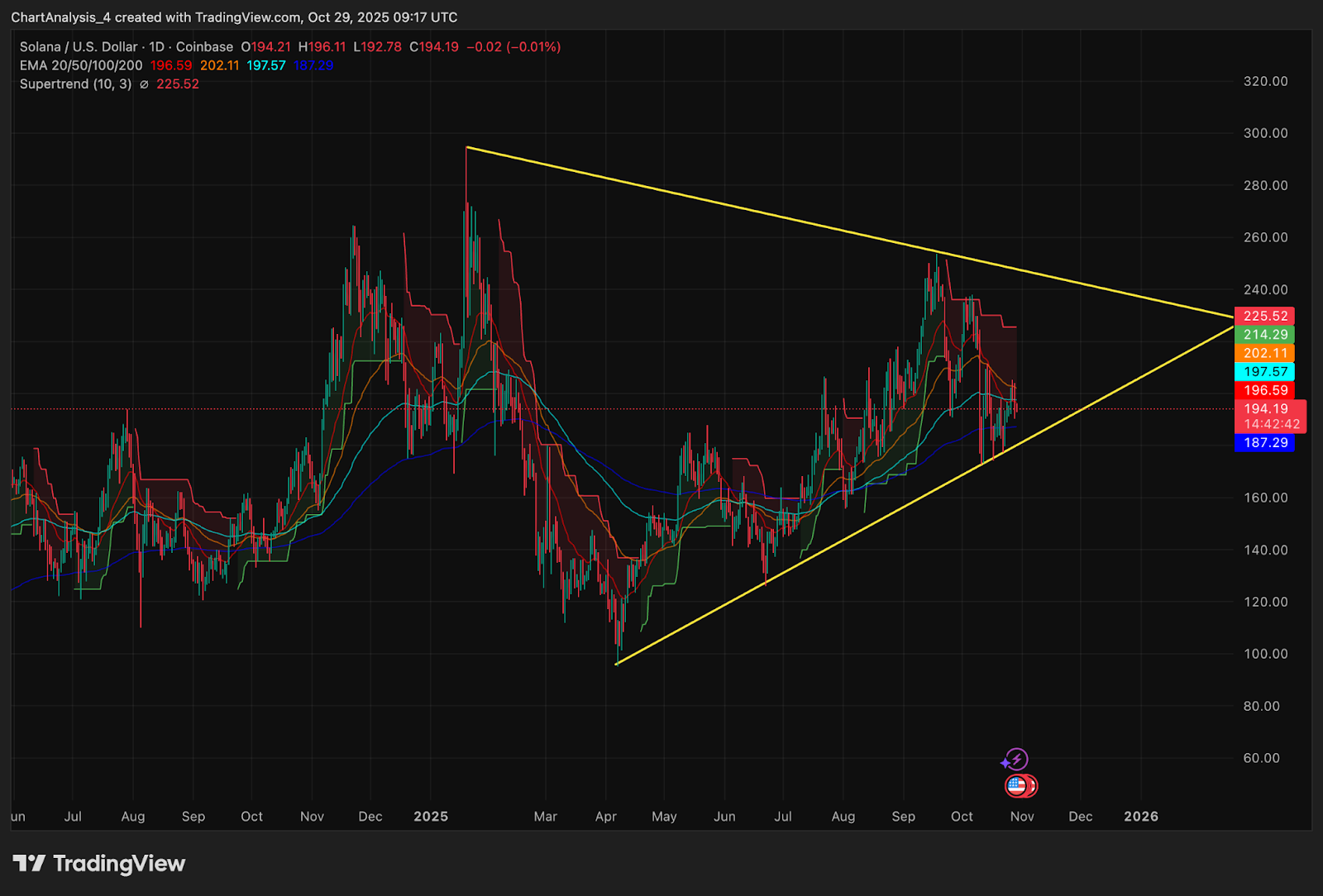Viewport: 1323px width, 896px height.
Task: Click the blue 187.29 EMA 200 label
Action: (1264, 443)
